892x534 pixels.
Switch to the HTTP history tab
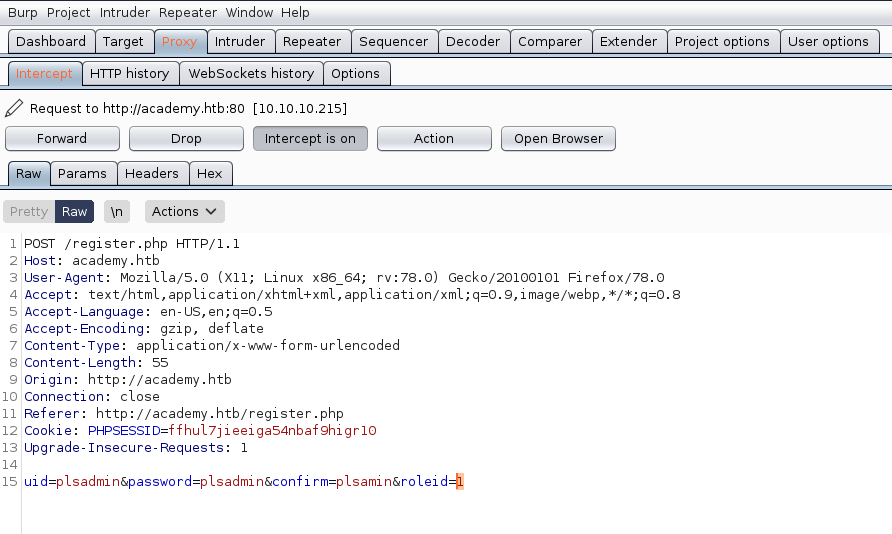129,73
